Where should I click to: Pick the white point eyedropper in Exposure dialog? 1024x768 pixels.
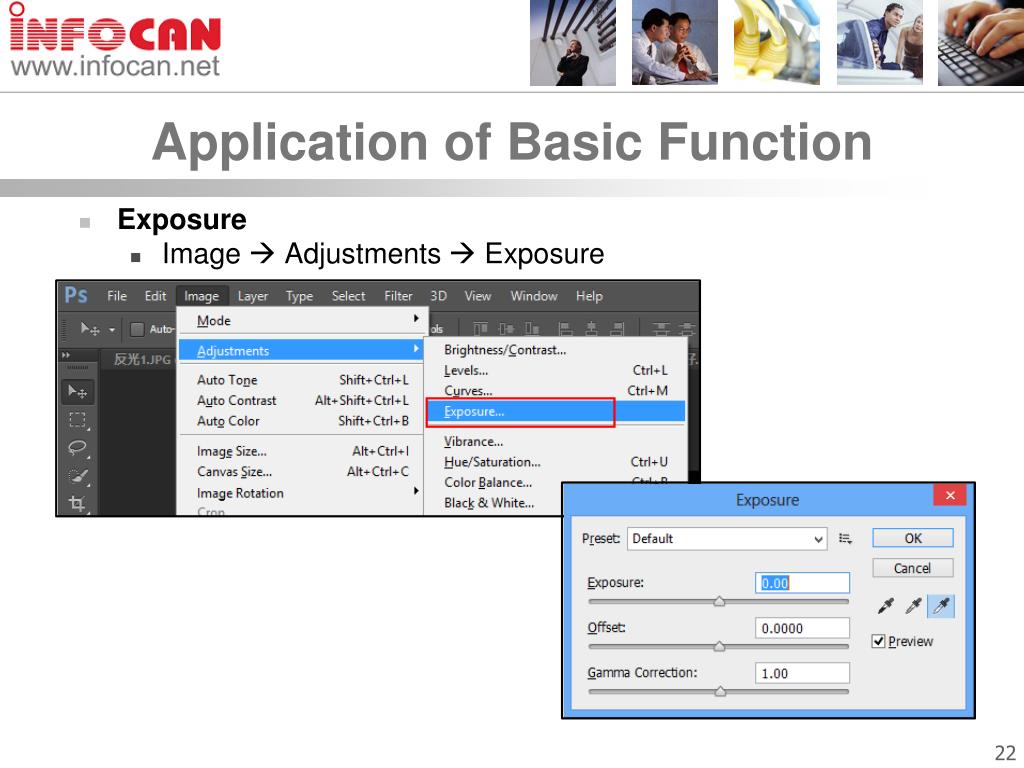[940, 606]
